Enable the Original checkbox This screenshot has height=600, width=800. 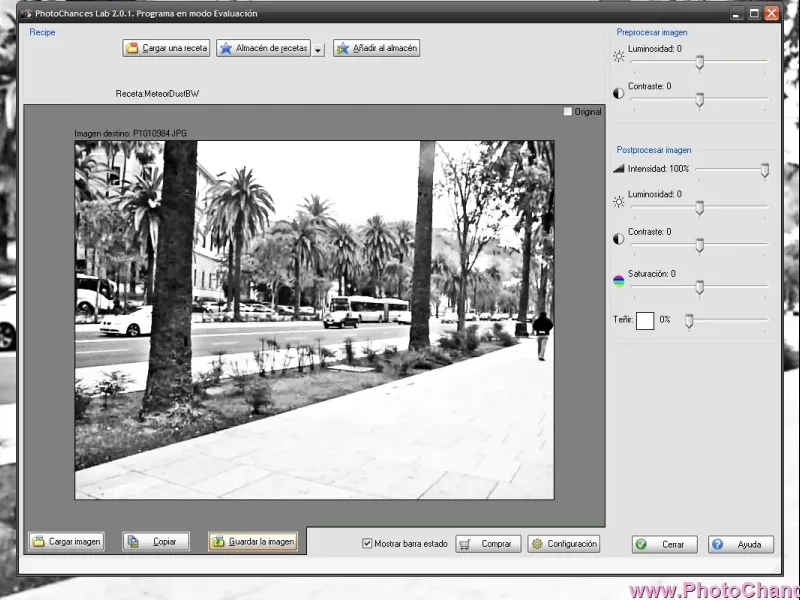pyautogui.click(x=569, y=112)
